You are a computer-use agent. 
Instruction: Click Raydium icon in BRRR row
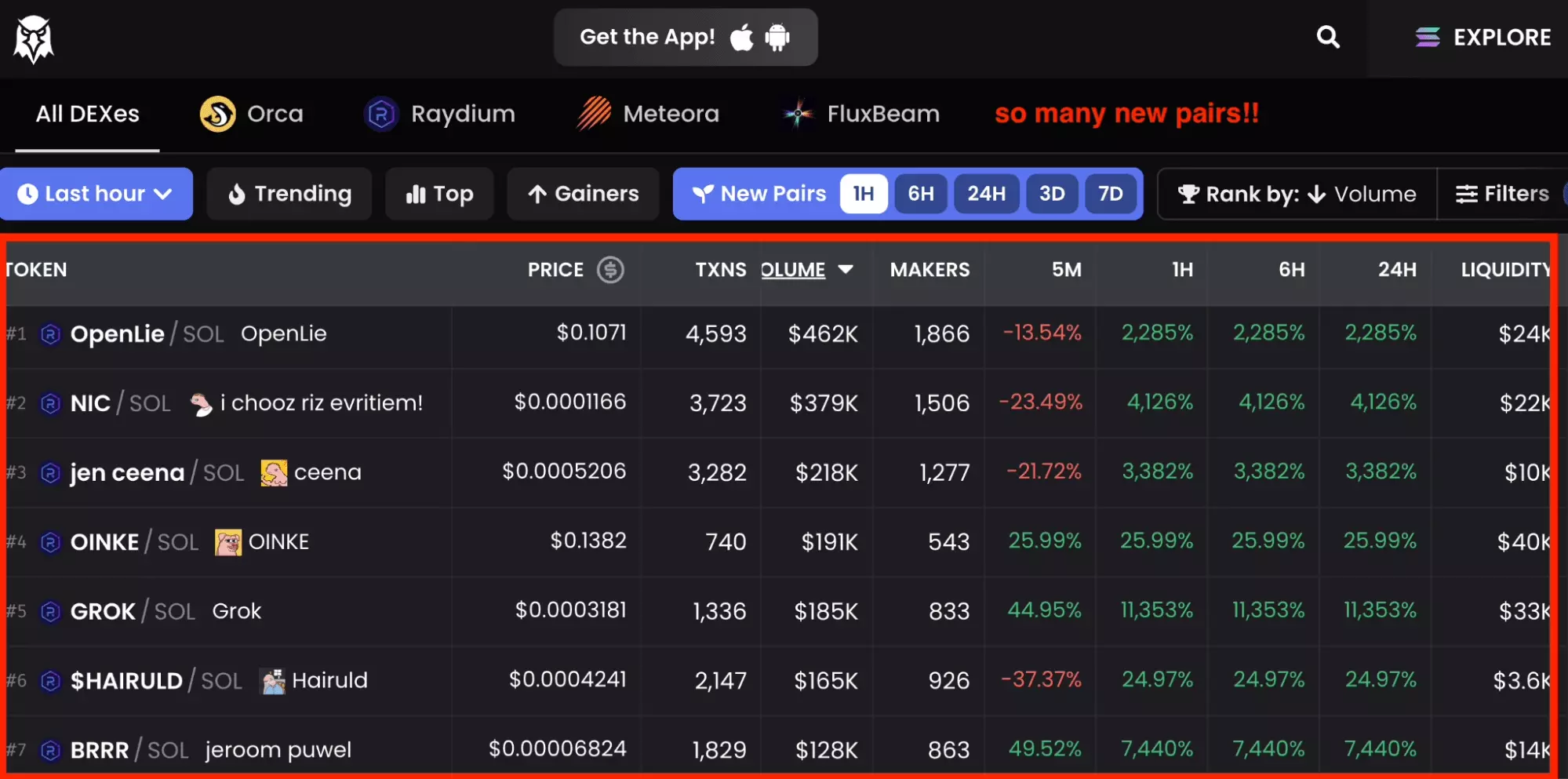click(x=50, y=750)
